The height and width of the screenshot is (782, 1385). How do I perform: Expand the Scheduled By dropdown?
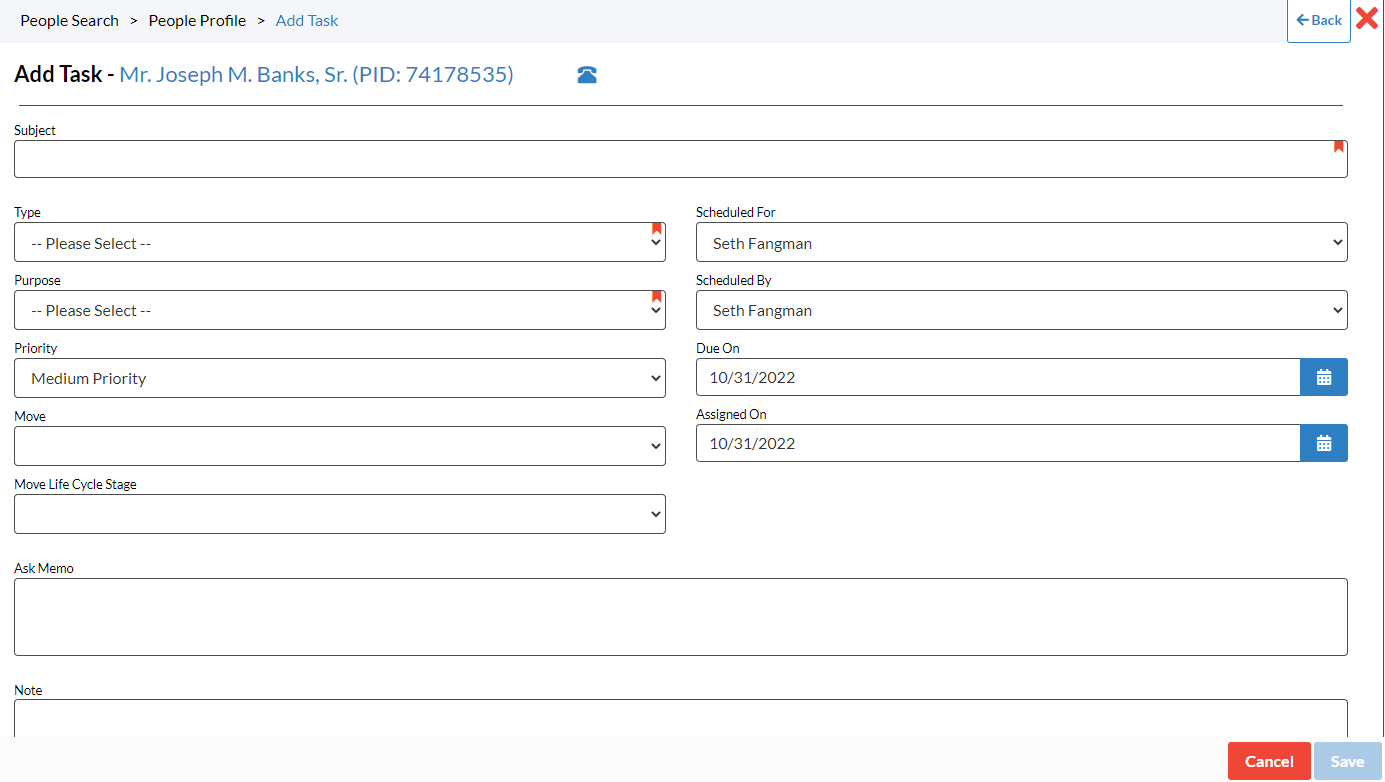(1022, 310)
